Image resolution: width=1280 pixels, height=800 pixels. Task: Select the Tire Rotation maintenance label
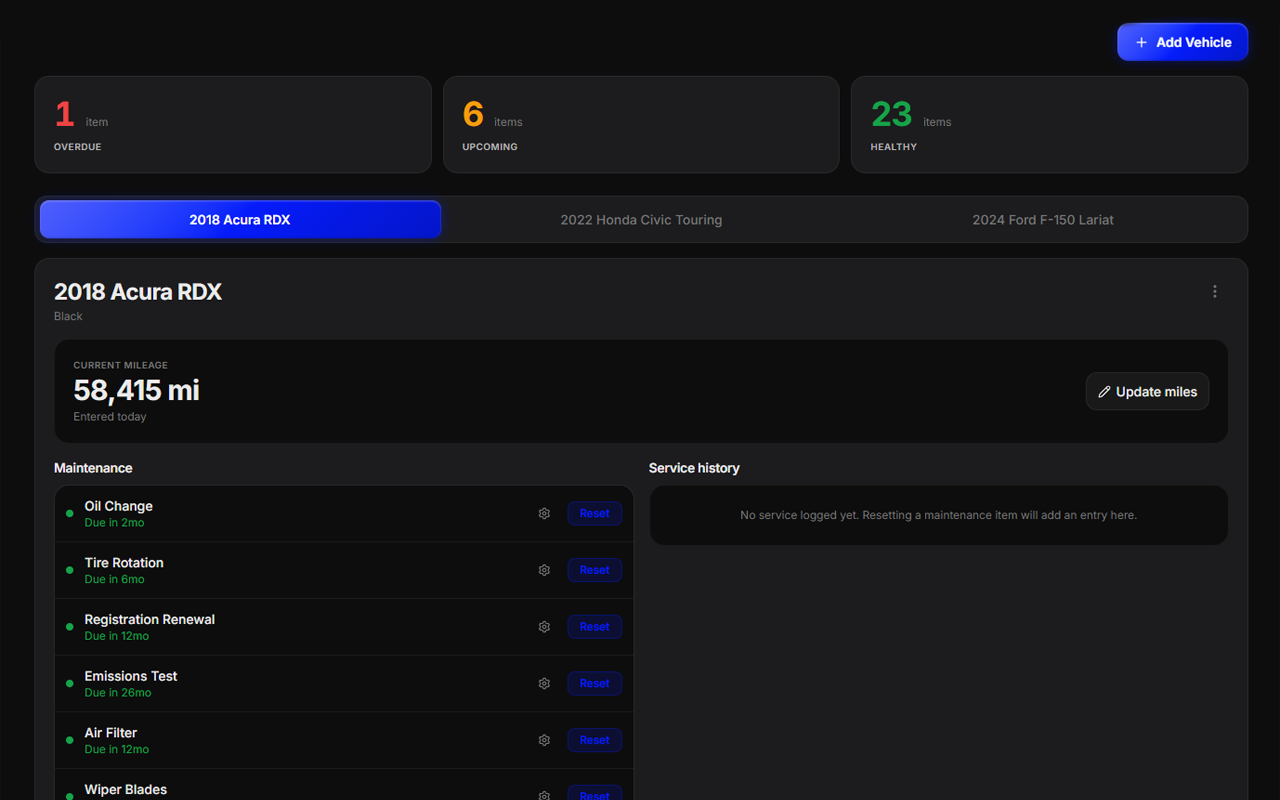[124, 563]
